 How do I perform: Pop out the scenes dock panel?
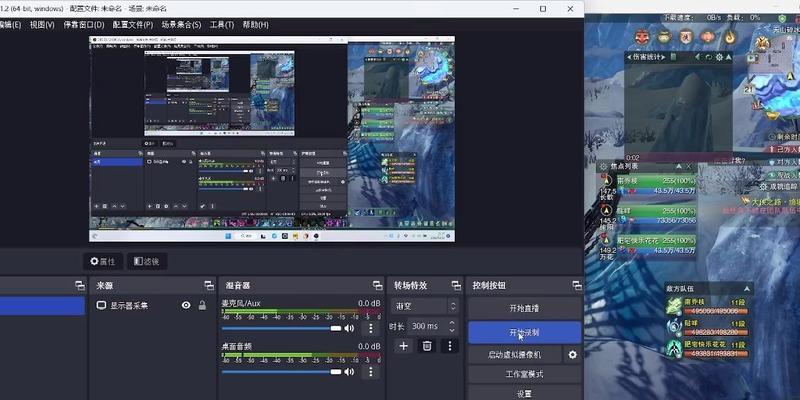[80, 286]
